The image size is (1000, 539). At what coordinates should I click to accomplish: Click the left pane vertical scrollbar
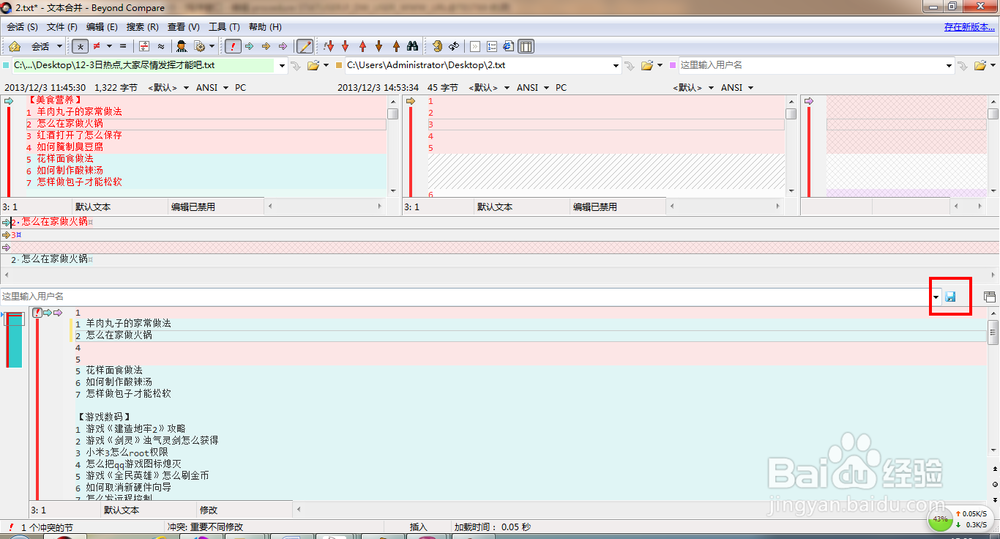[x=393, y=145]
